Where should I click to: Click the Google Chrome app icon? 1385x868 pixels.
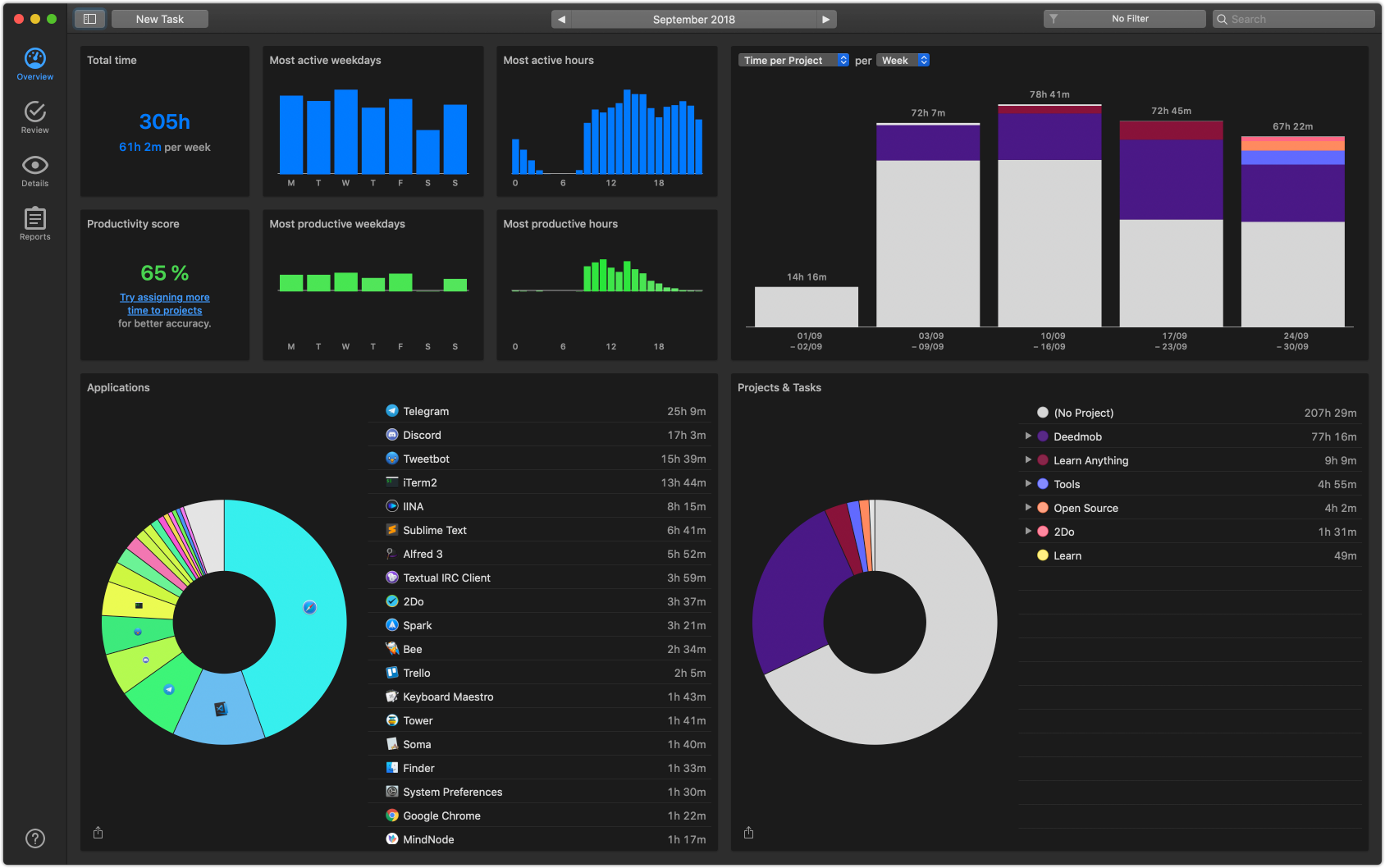[392, 815]
